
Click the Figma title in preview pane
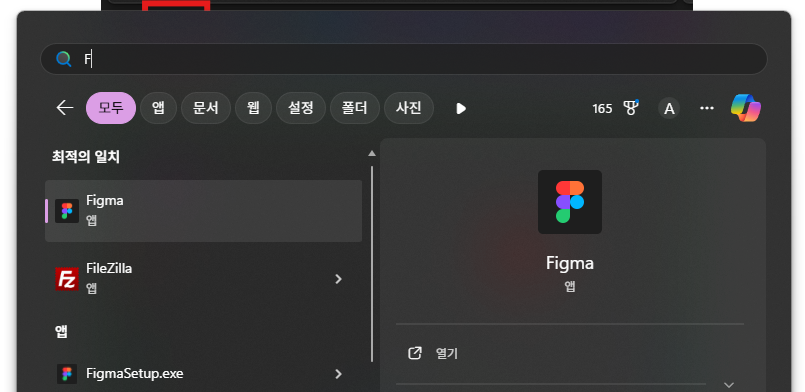(x=570, y=263)
